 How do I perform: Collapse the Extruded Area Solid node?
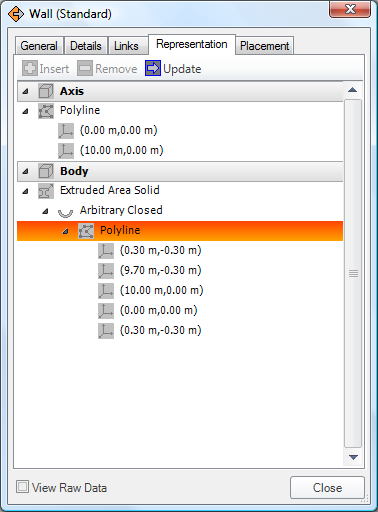click(x=25, y=191)
